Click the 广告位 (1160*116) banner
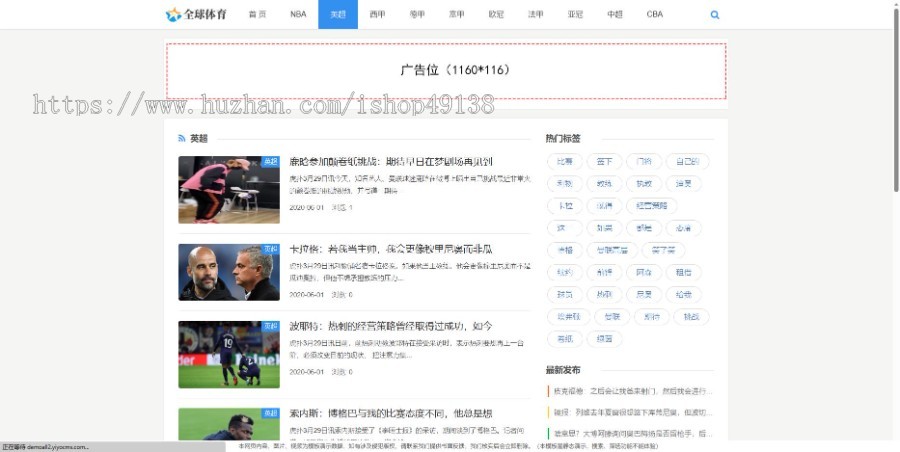The image size is (900, 452). (446, 71)
